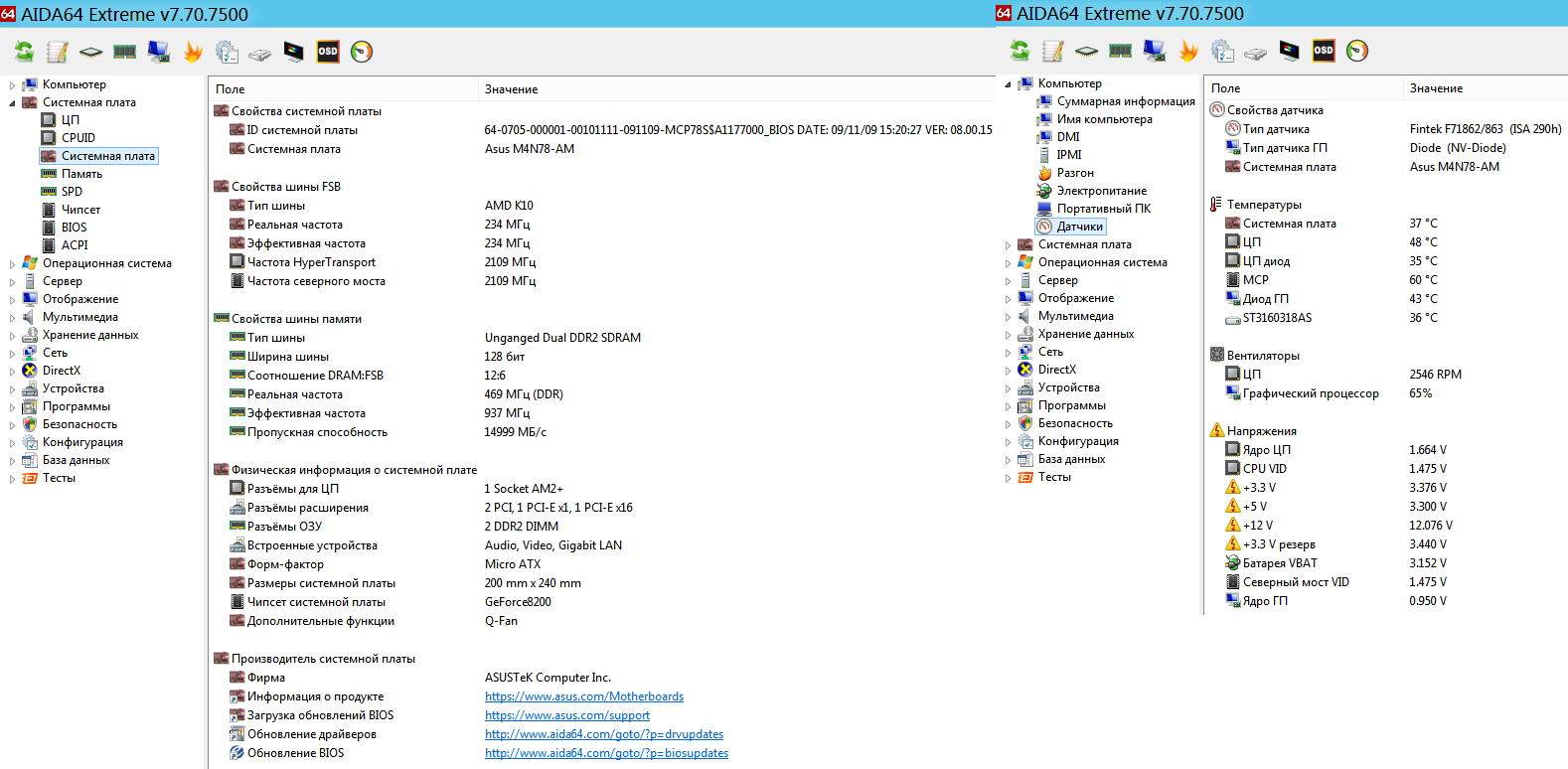The height and width of the screenshot is (769, 1568).
Task: Open aida64 drvupdates driver link
Action: click(x=604, y=734)
